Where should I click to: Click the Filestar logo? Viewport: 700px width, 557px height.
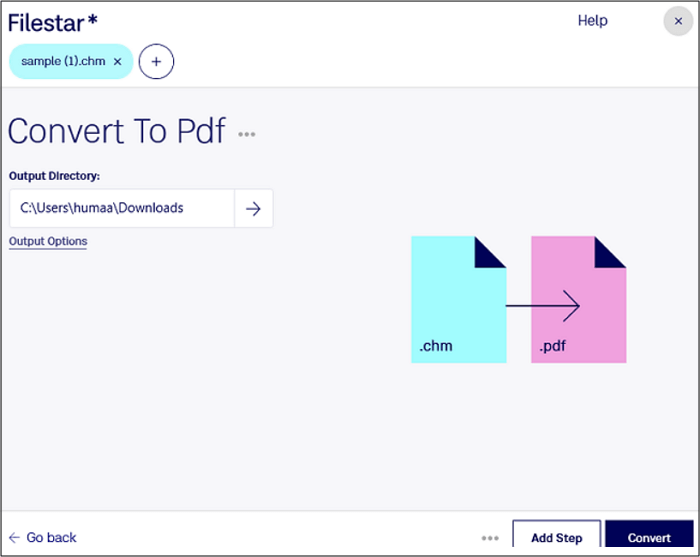pos(53,23)
